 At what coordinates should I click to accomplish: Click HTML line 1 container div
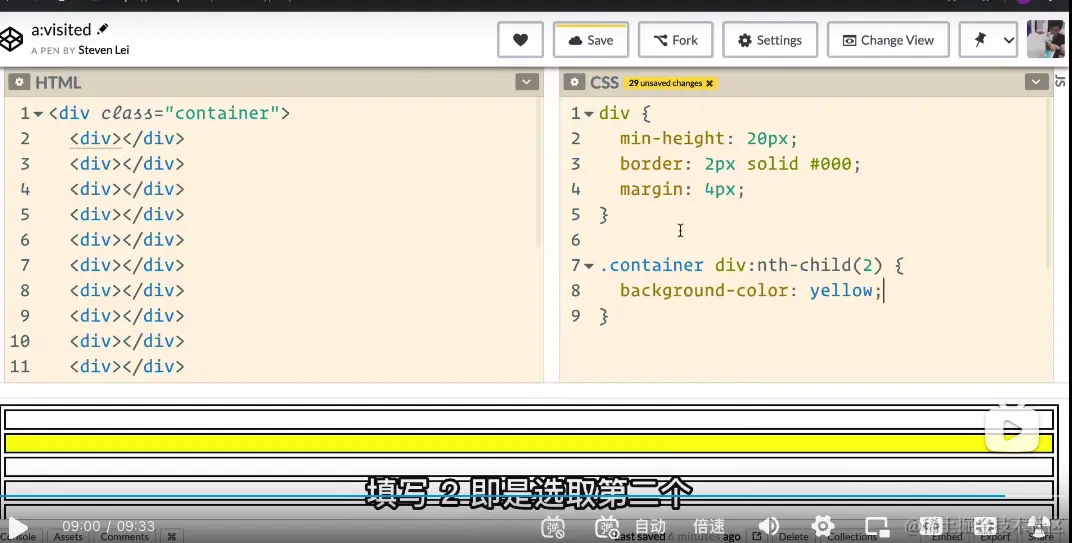pyautogui.click(x=170, y=113)
